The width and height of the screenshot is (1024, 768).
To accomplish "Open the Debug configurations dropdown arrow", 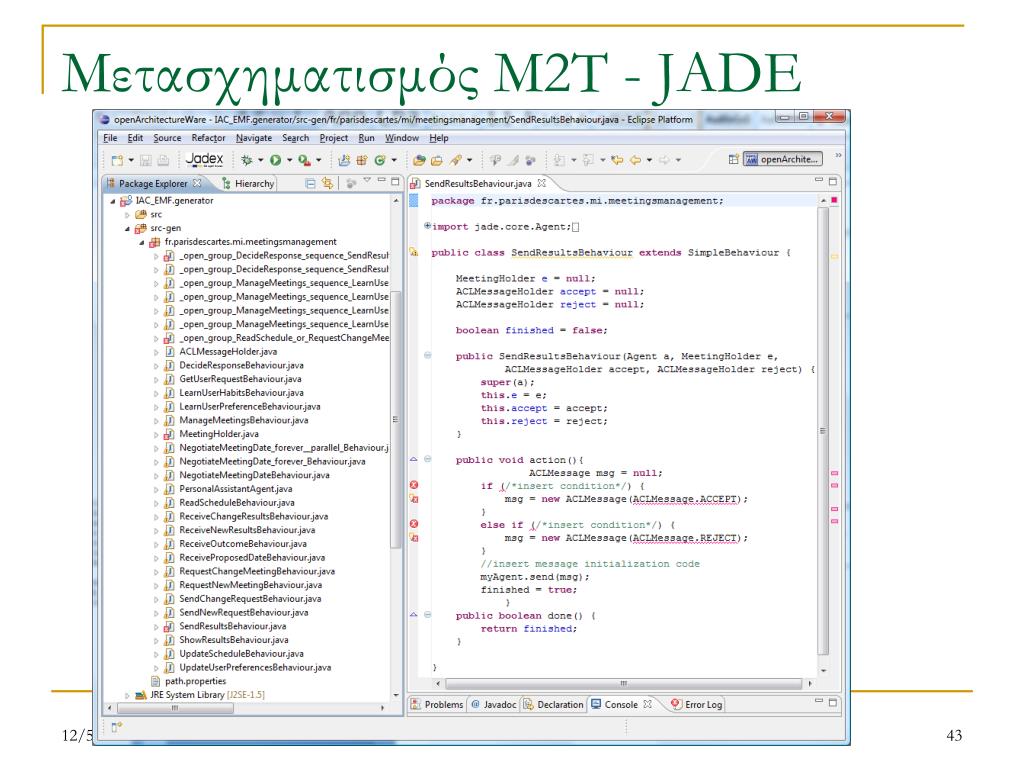I will (261, 160).
